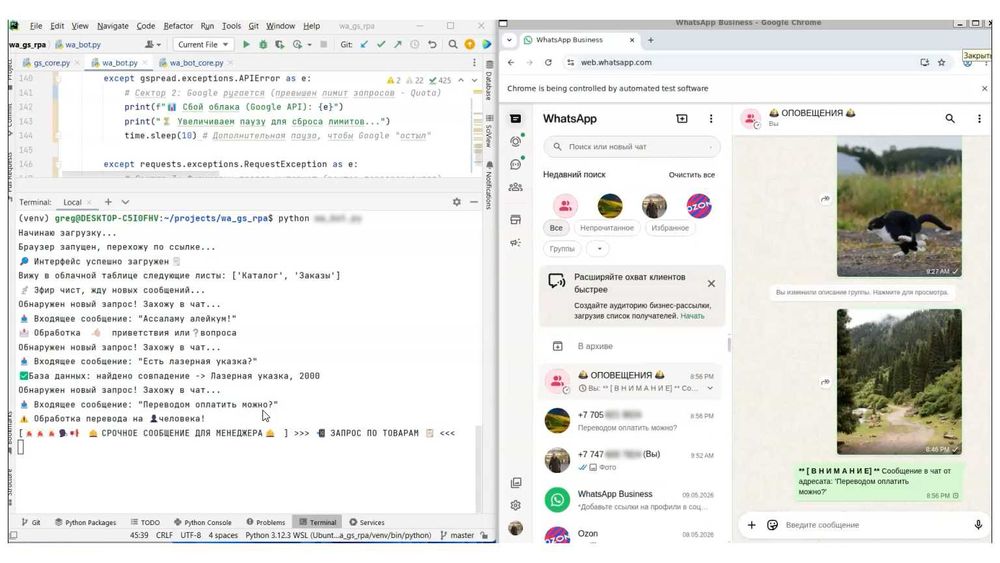Open the Navigate menu
1000x563 pixels.
[112, 26]
